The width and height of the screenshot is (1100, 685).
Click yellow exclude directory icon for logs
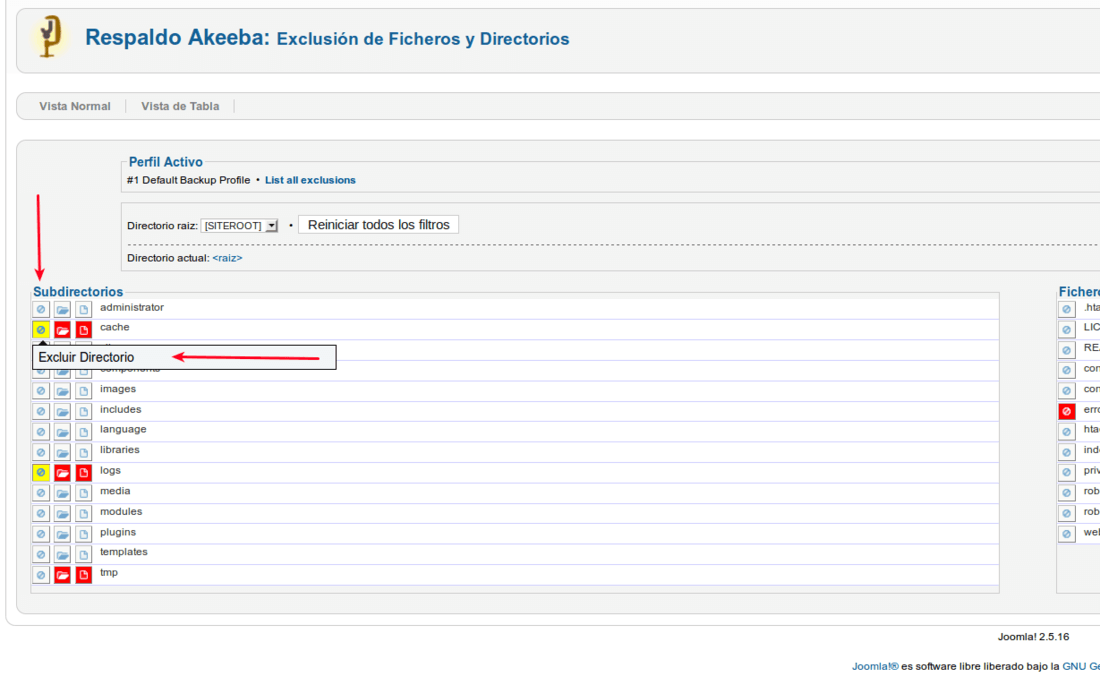tap(41, 472)
